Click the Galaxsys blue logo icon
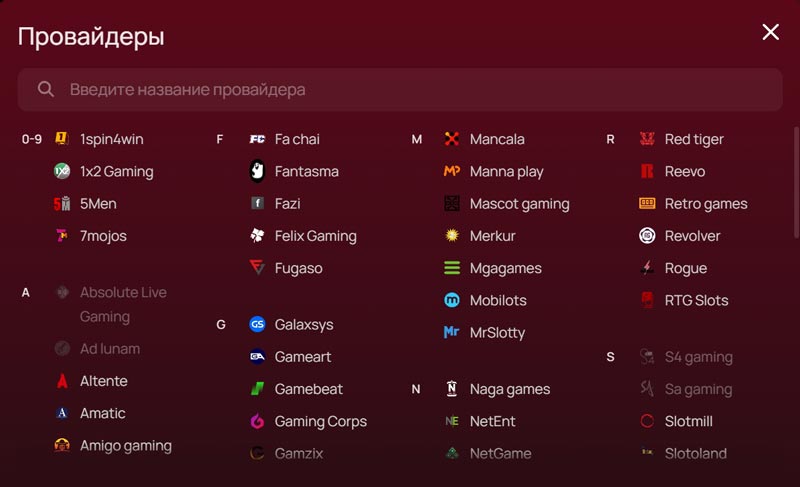Viewport: 800px width, 487px height. point(257,324)
